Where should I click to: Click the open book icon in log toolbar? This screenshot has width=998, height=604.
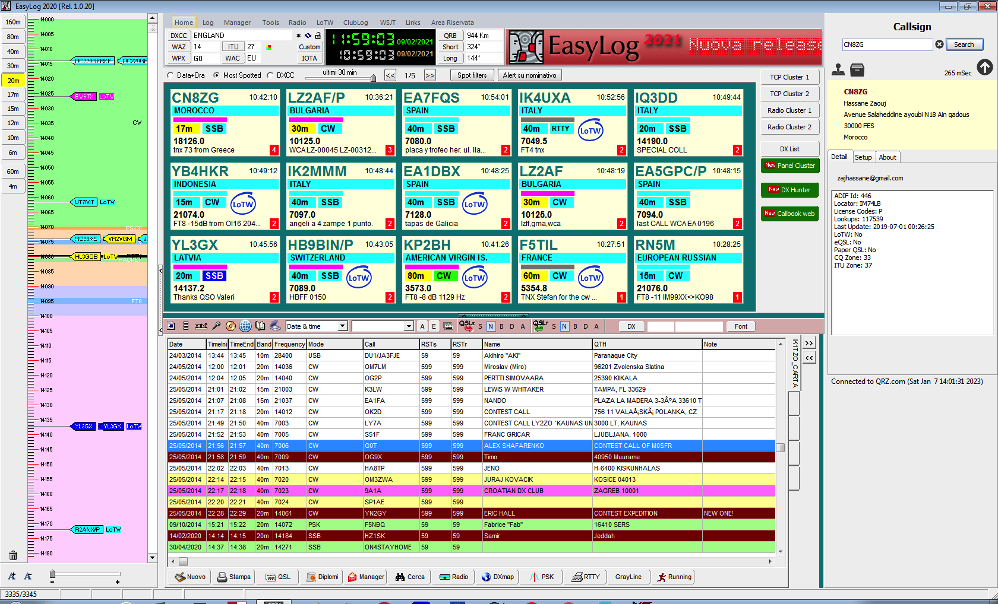[x=260, y=326]
